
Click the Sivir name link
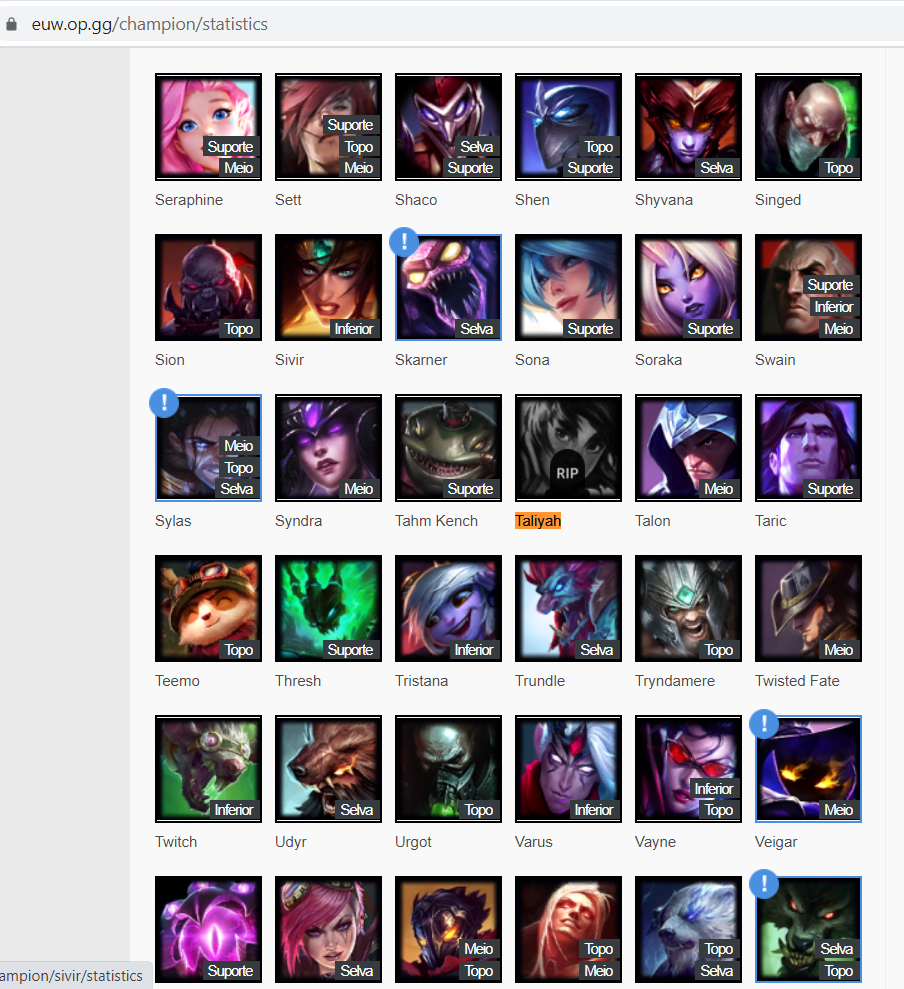pyautogui.click(x=290, y=360)
